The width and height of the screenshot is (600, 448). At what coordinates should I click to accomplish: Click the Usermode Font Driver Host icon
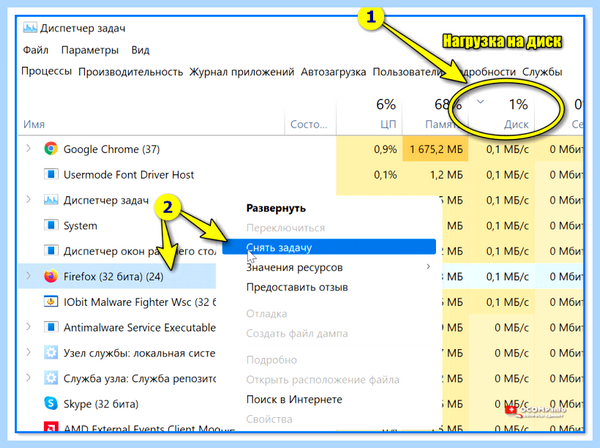pyautogui.click(x=51, y=174)
